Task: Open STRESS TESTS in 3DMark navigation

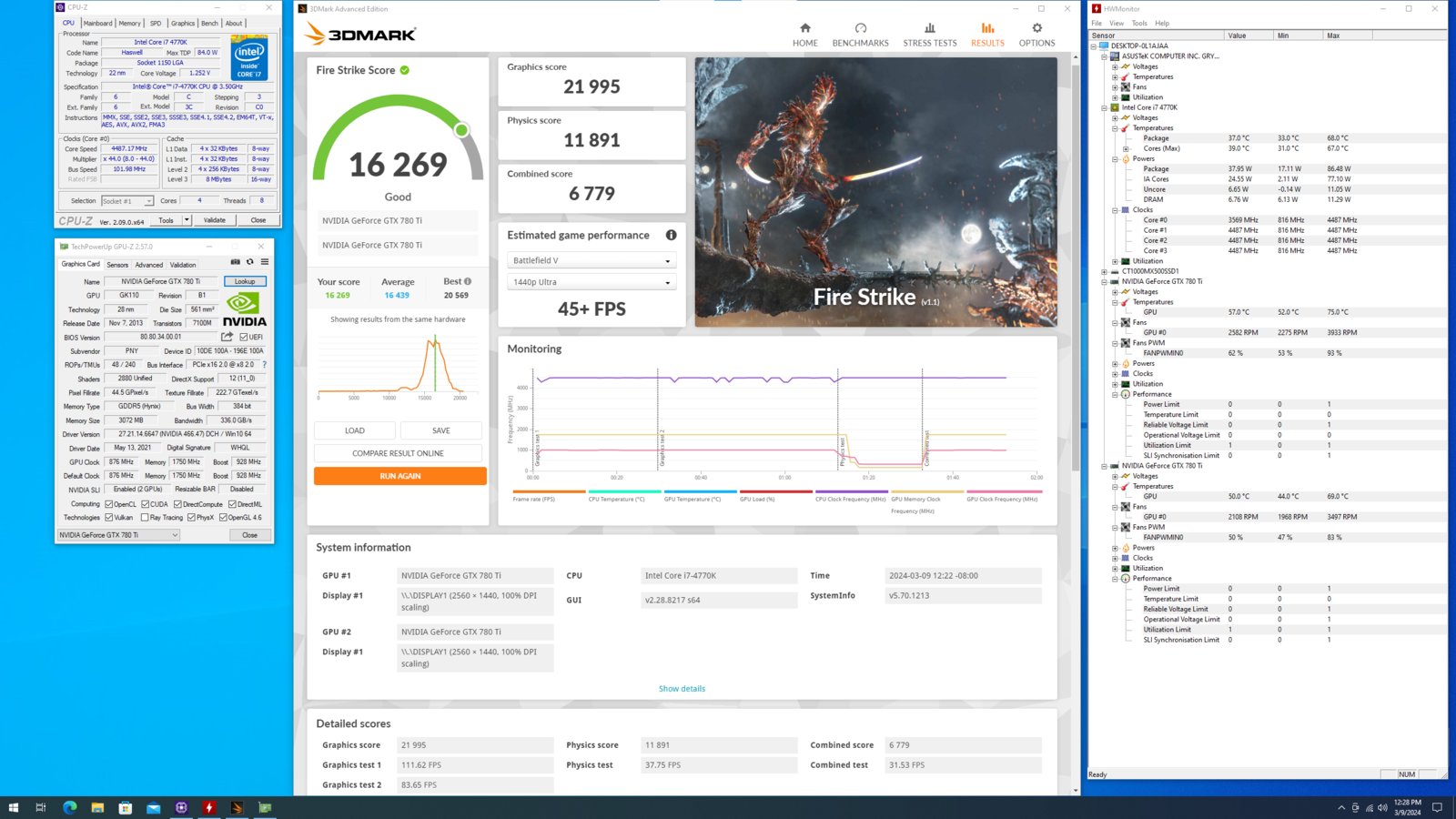Action: click(929, 35)
